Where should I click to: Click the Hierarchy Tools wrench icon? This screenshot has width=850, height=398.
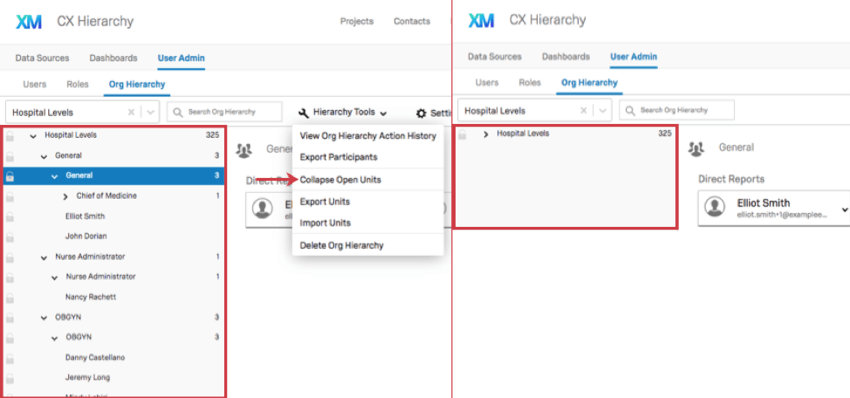click(304, 113)
